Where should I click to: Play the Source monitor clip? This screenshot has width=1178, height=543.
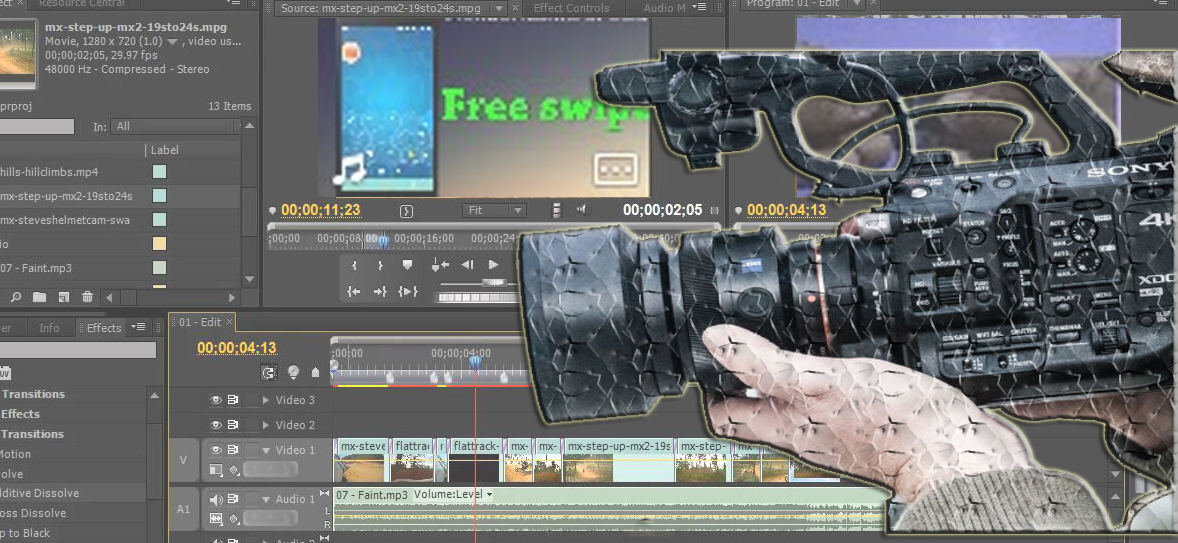click(x=493, y=264)
